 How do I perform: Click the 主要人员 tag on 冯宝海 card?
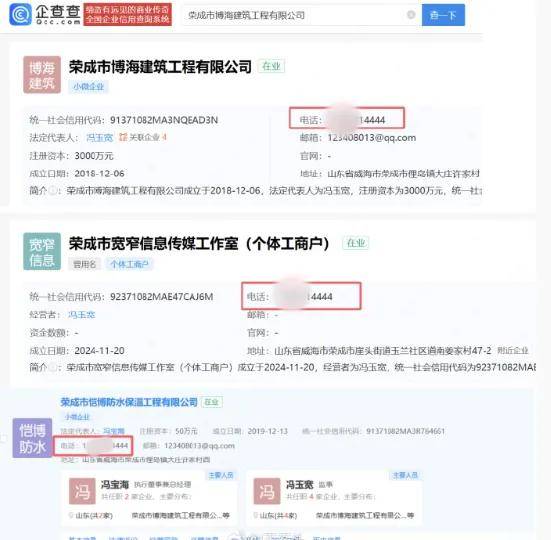pos(221,475)
